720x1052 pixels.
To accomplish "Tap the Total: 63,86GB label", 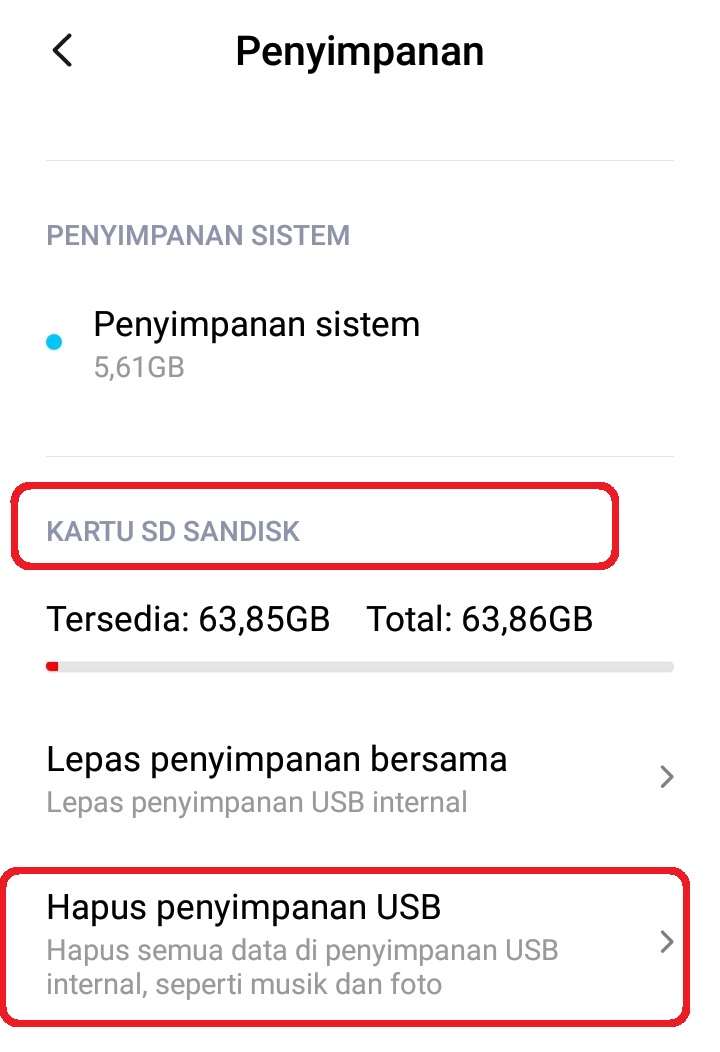I will click(480, 619).
